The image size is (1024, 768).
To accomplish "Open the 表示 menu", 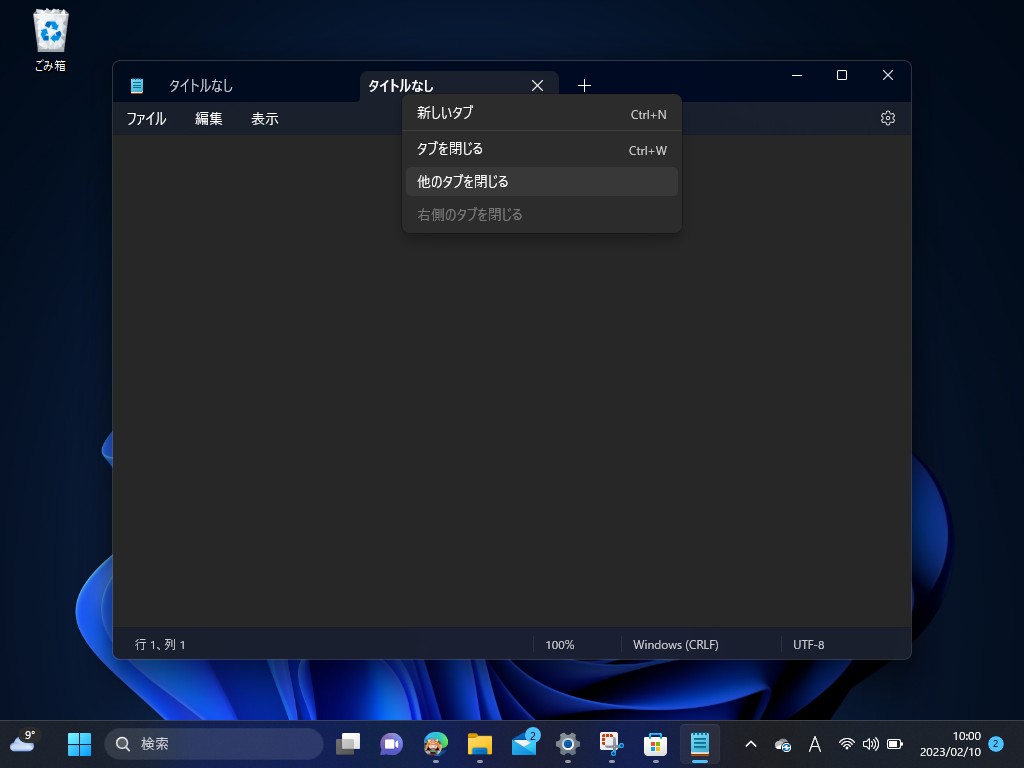I will pos(264,118).
